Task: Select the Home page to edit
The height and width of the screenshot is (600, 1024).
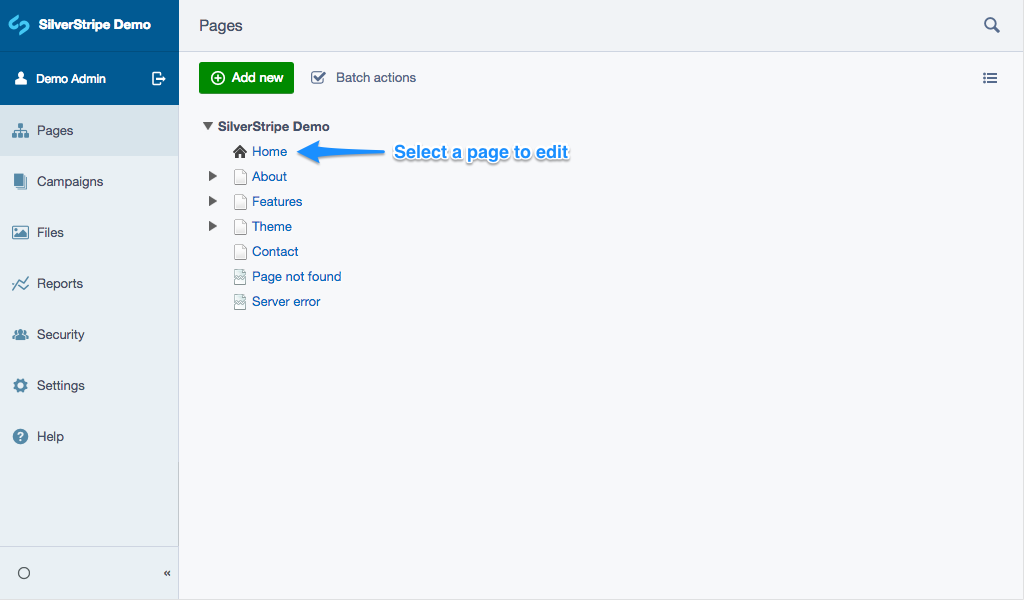Action: pyautogui.click(x=268, y=151)
